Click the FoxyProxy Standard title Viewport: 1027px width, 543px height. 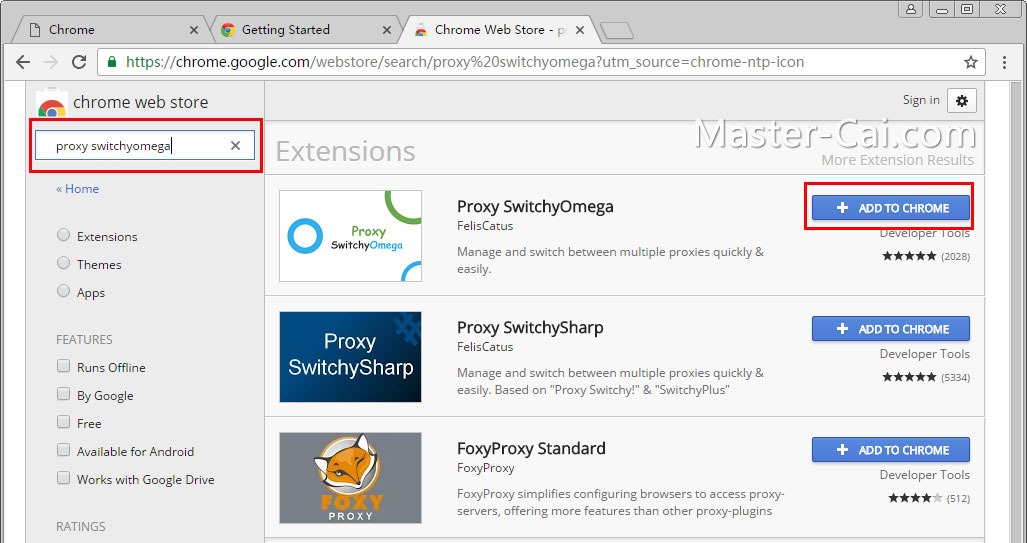[531, 449]
